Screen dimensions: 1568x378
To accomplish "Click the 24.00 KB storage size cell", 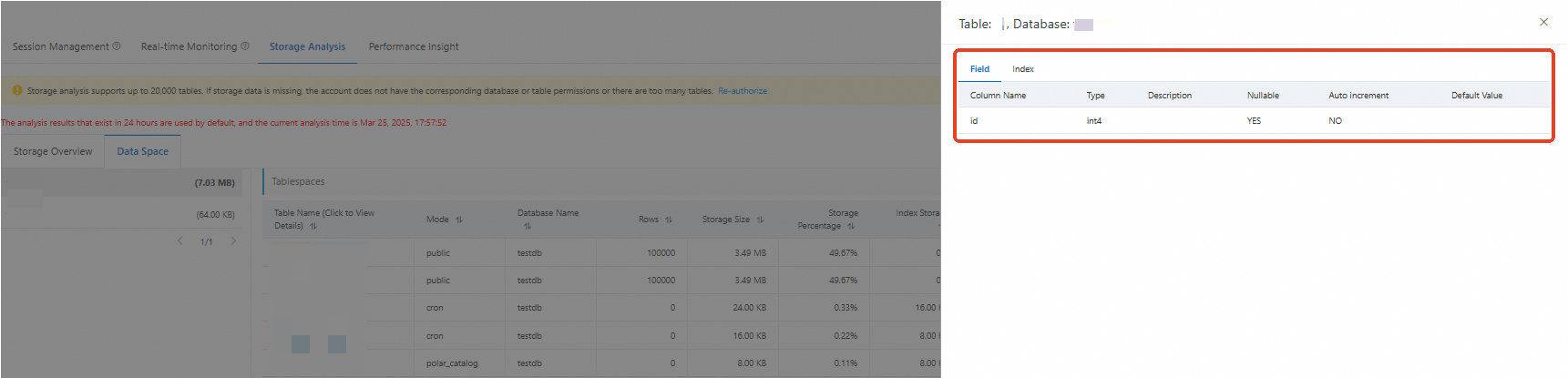I will pos(749,308).
